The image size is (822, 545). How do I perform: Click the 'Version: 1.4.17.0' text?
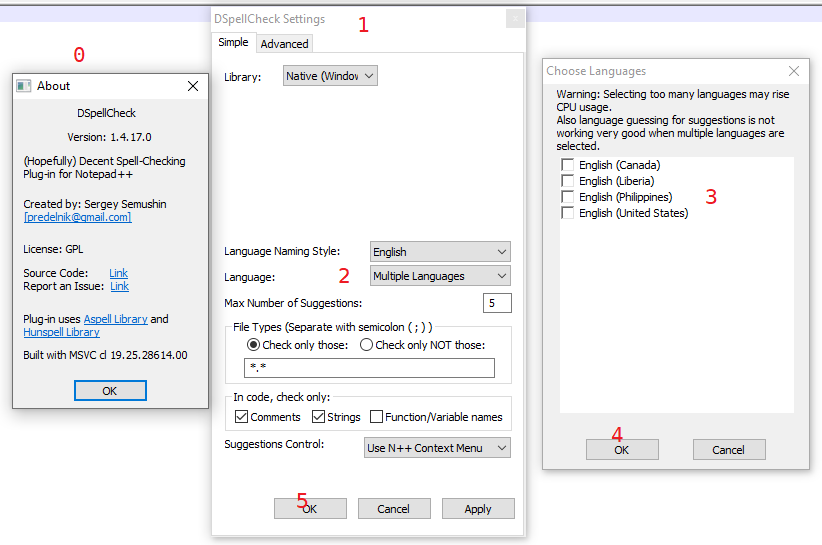pyautogui.click(x=110, y=137)
